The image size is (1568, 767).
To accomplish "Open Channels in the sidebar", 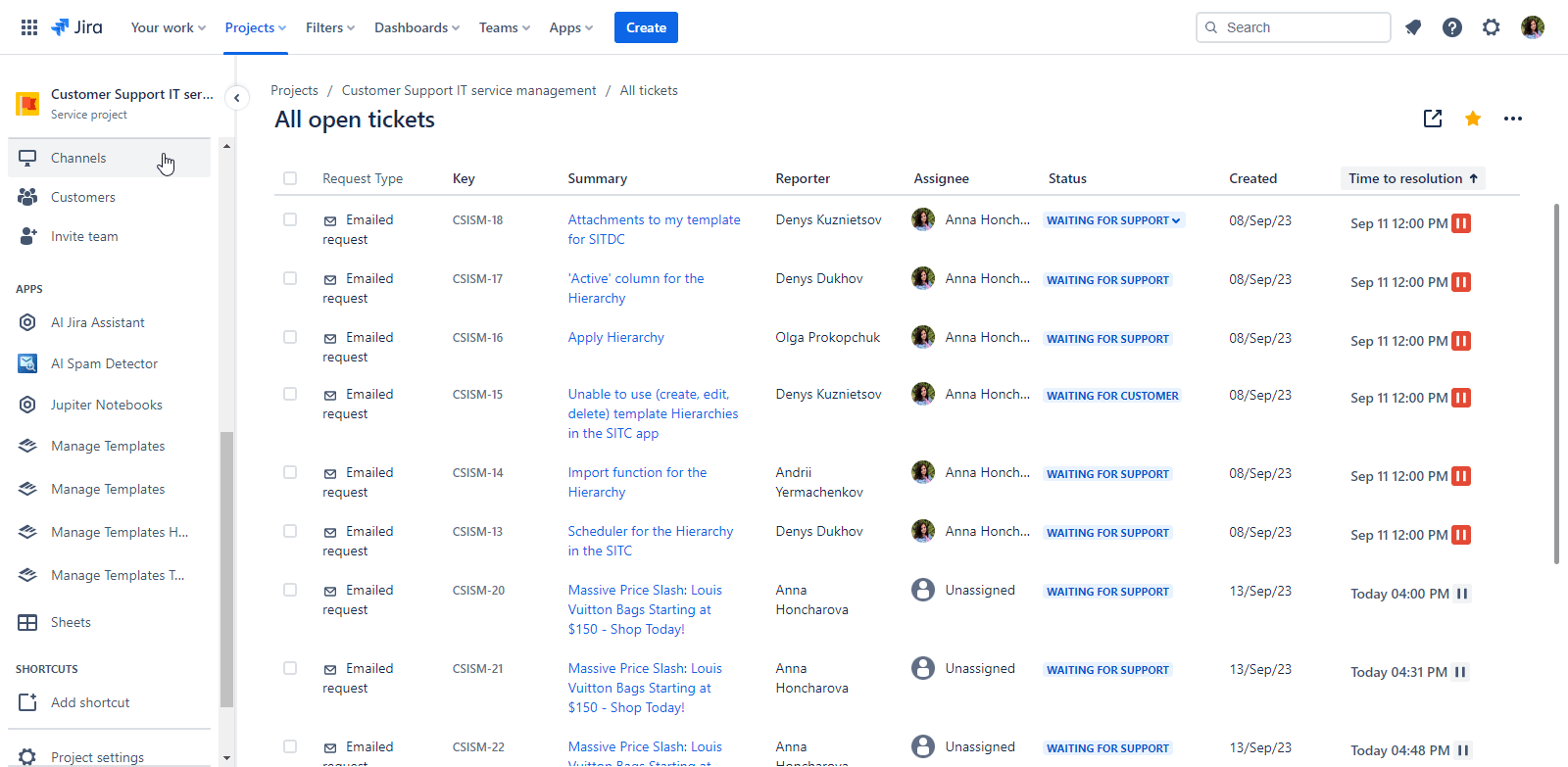I will coord(78,158).
